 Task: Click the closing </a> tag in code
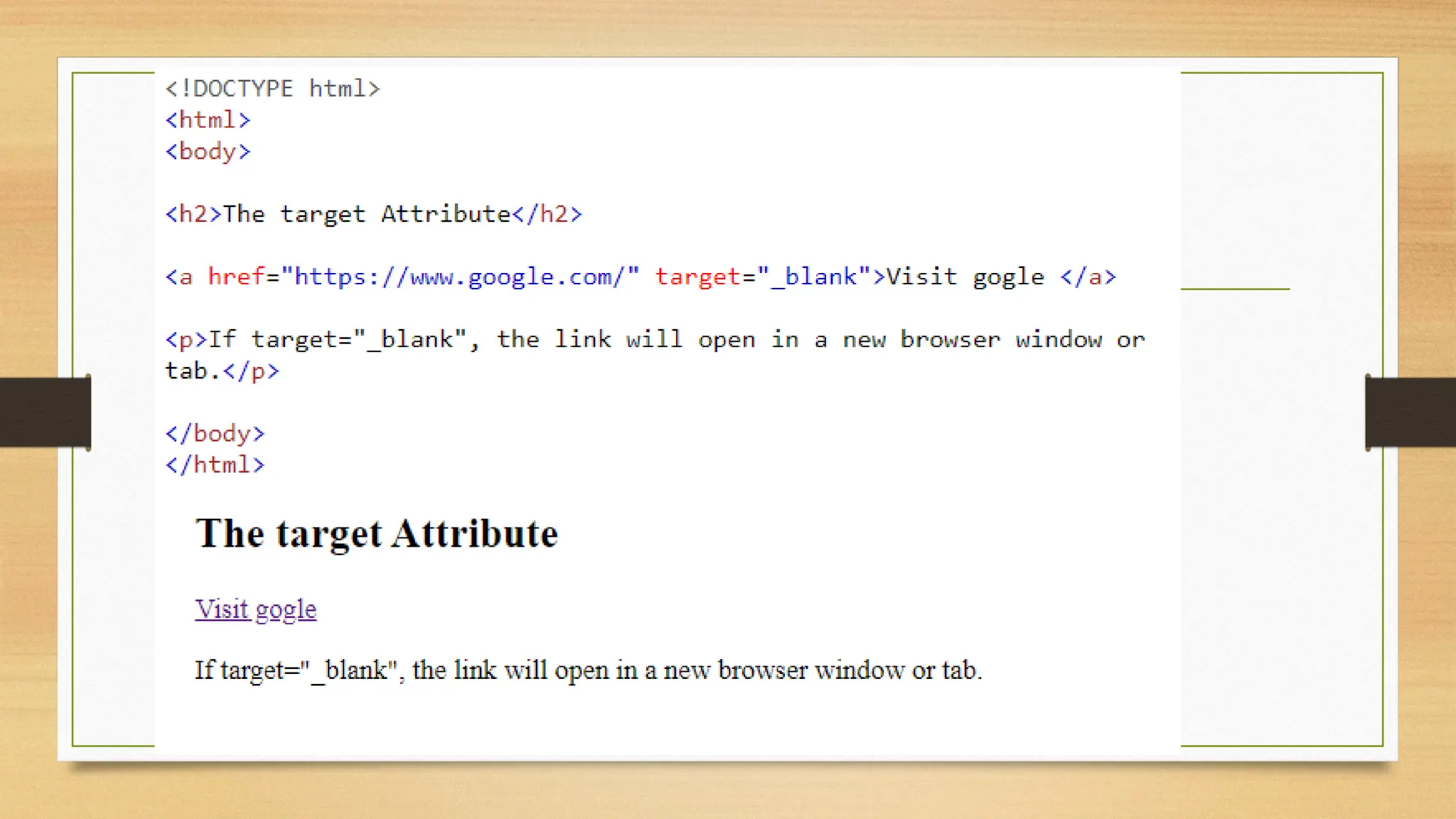[1088, 277]
